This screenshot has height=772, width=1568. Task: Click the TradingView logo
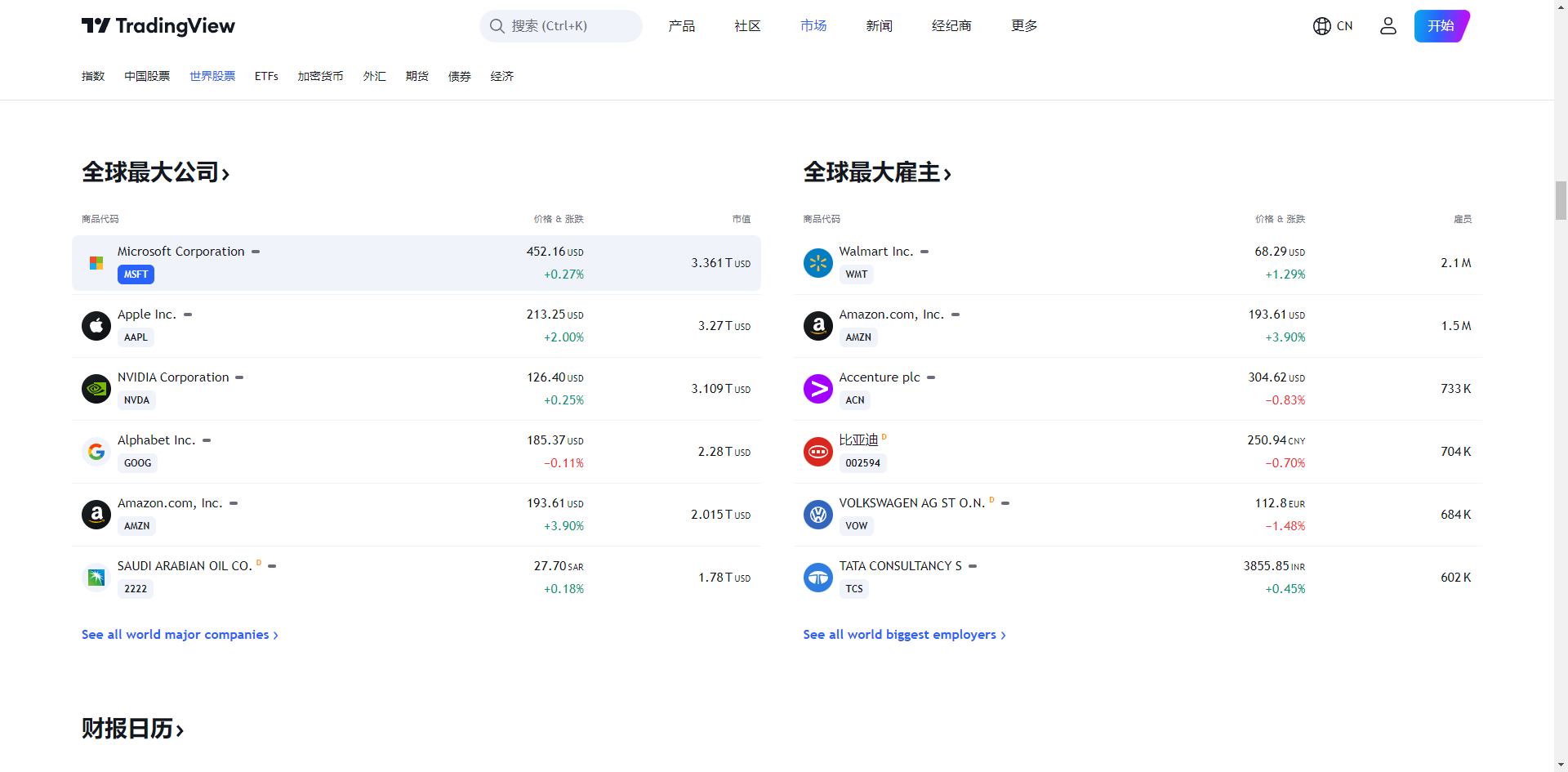(158, 26)
